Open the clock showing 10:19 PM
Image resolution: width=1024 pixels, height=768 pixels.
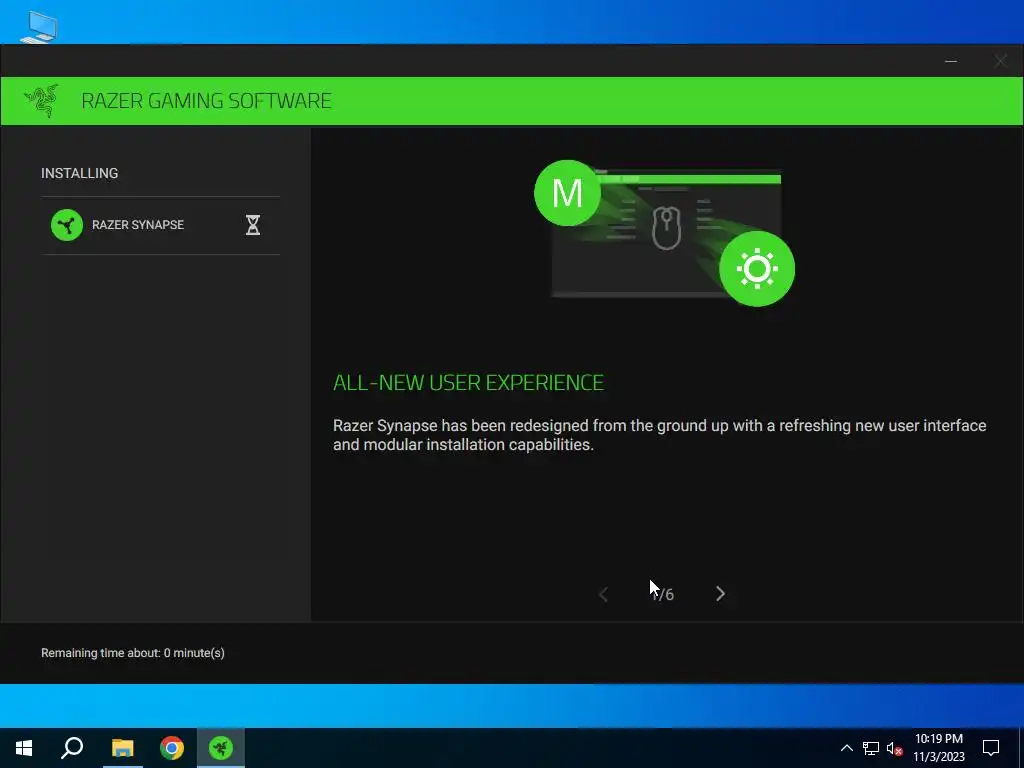[x=938, y=748]
